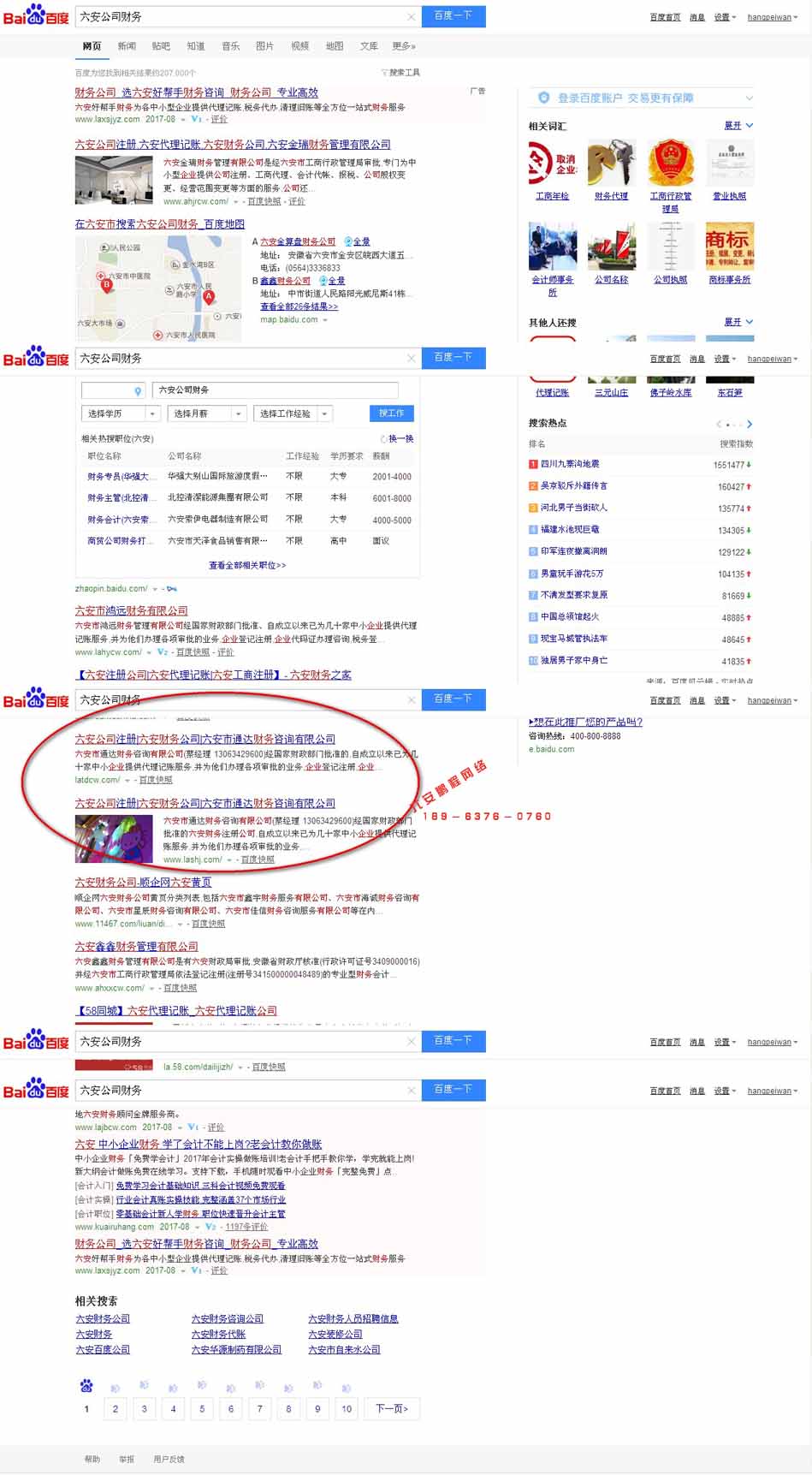Click the 搜工作 button
The height and width of the screenshot is (1475, 812).
pyautogui.click(x=392, y=413)
